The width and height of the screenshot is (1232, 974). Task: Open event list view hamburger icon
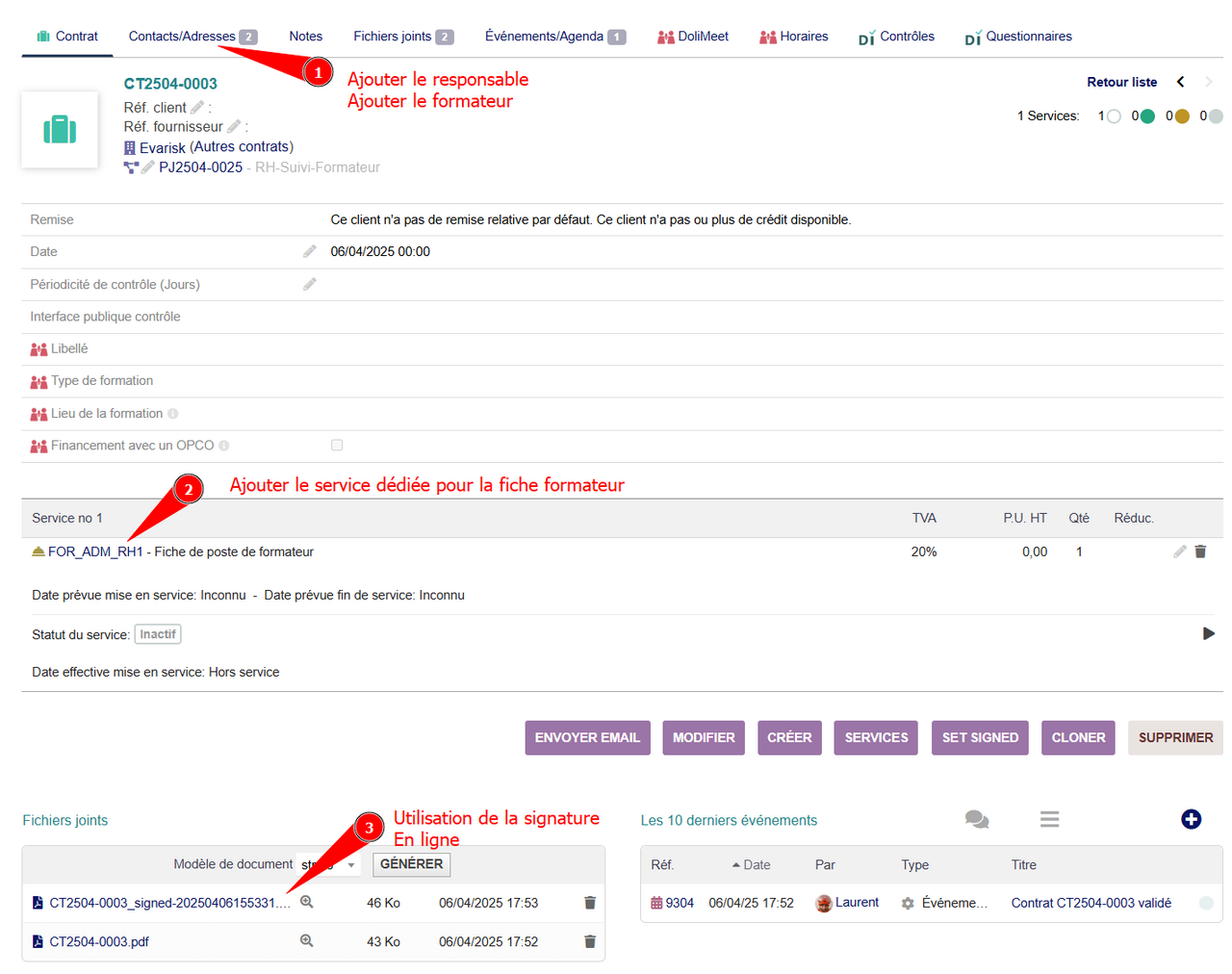1049,819
